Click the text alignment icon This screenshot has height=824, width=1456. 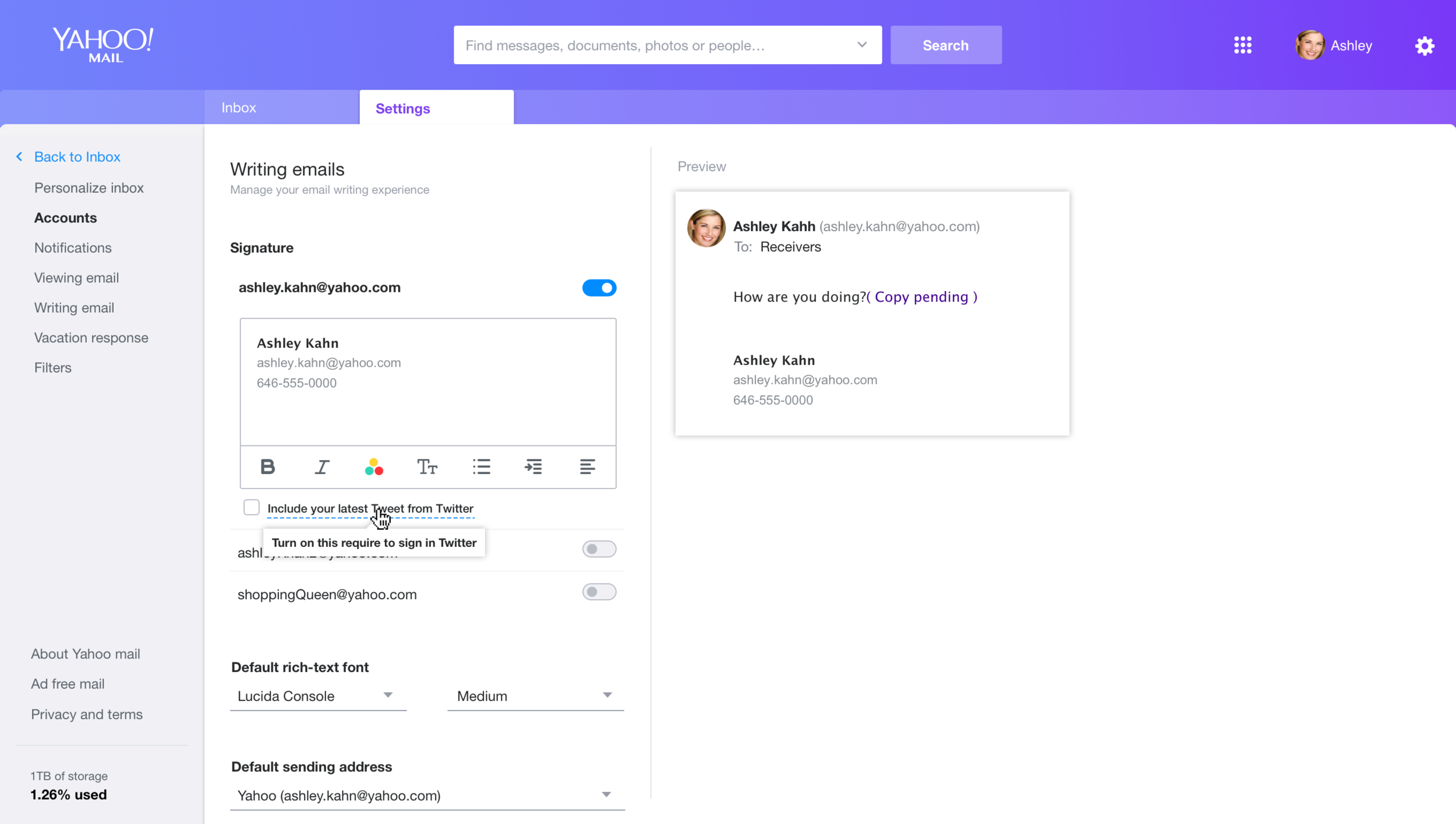pos(587,466)
